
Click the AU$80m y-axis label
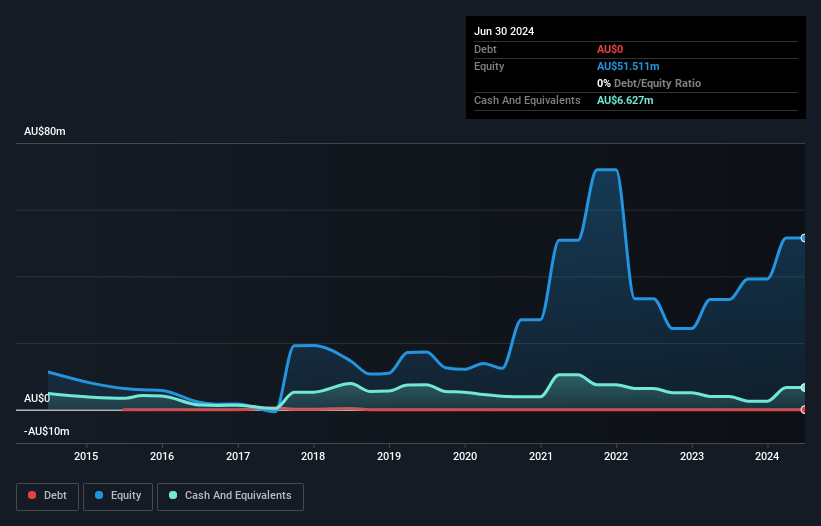(x=45, y=131)
